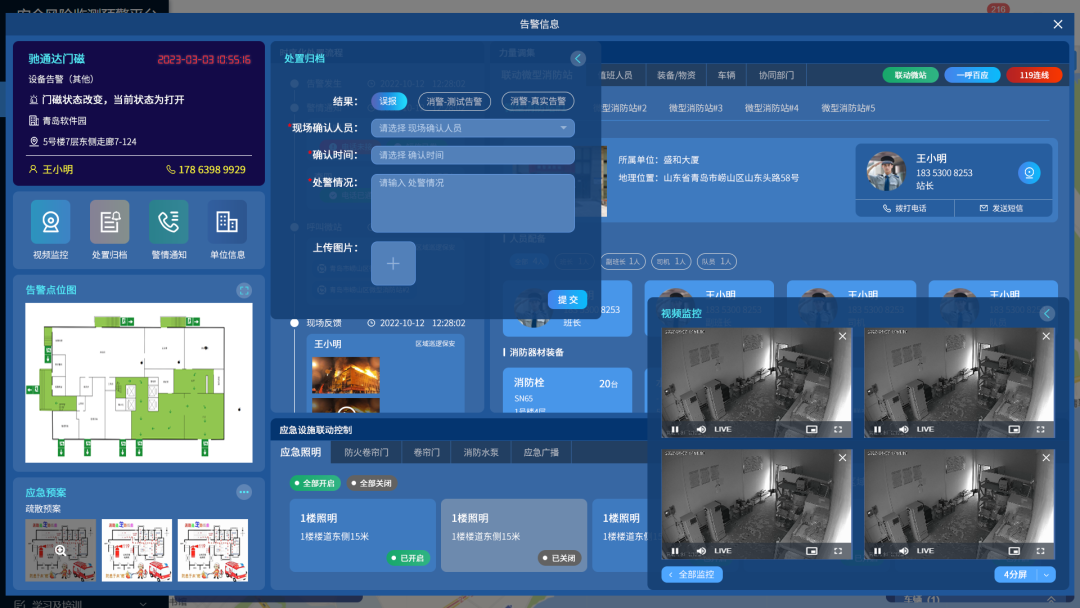Click 发送短信 for station chief

click(1002, 208)
